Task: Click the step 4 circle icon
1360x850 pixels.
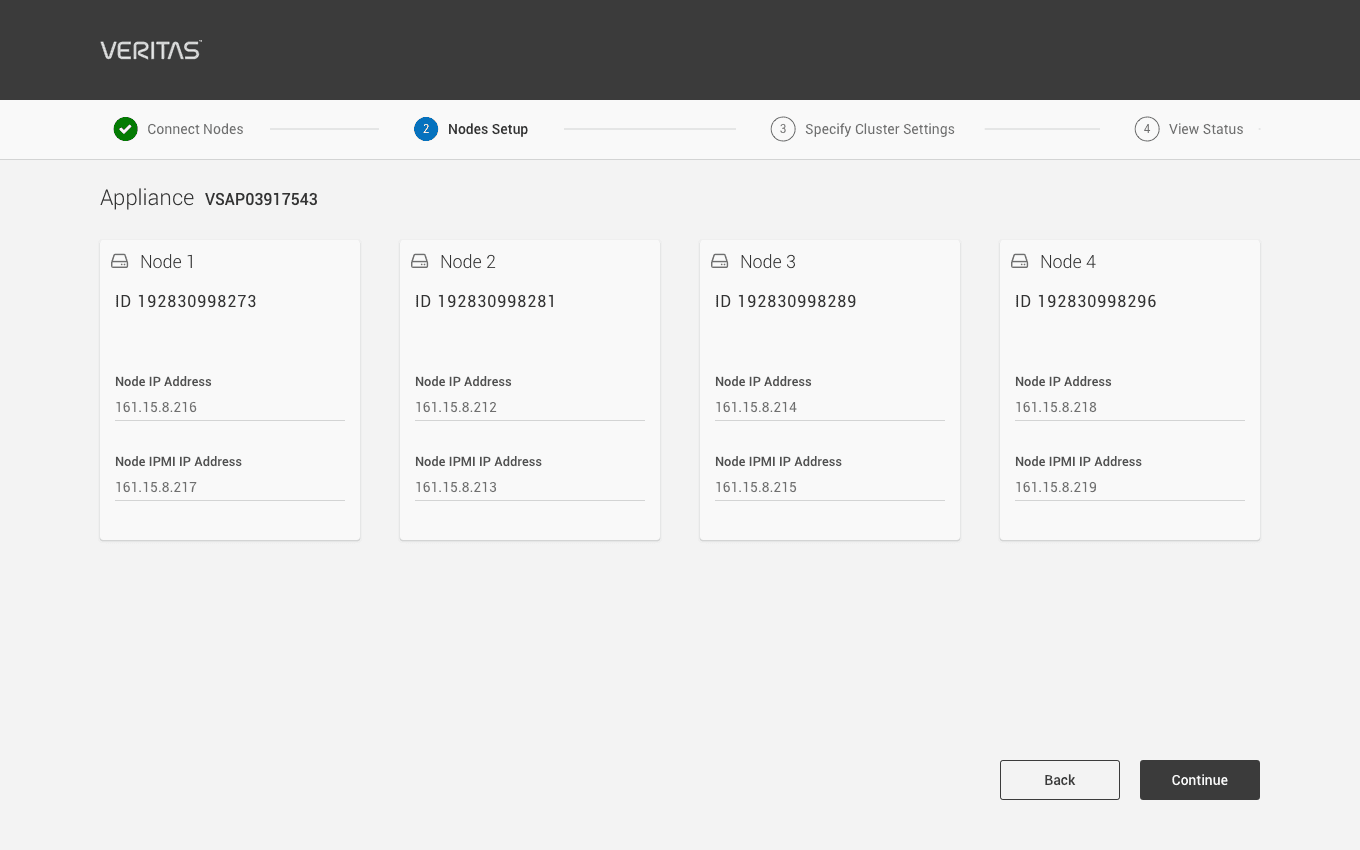Action: (1147, 129)
